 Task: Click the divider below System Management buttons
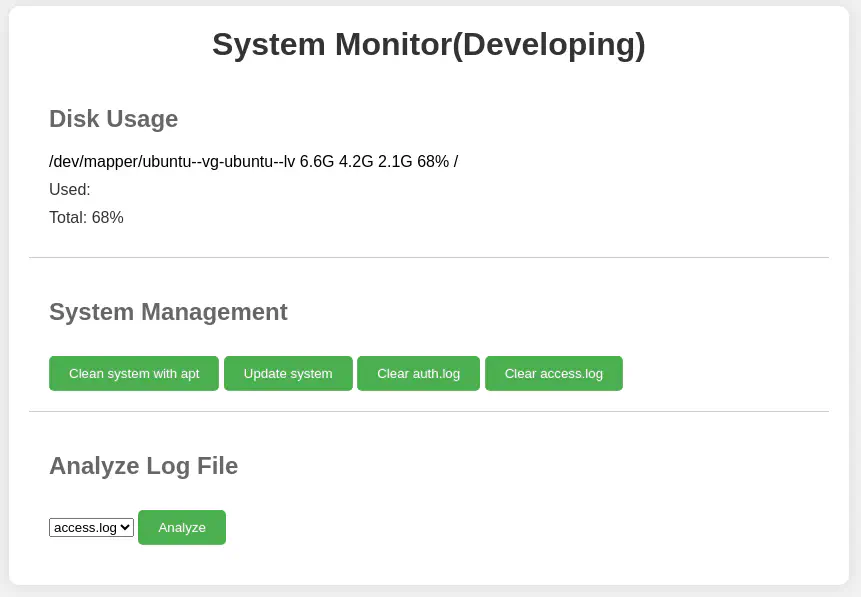(x=428, y=411)
